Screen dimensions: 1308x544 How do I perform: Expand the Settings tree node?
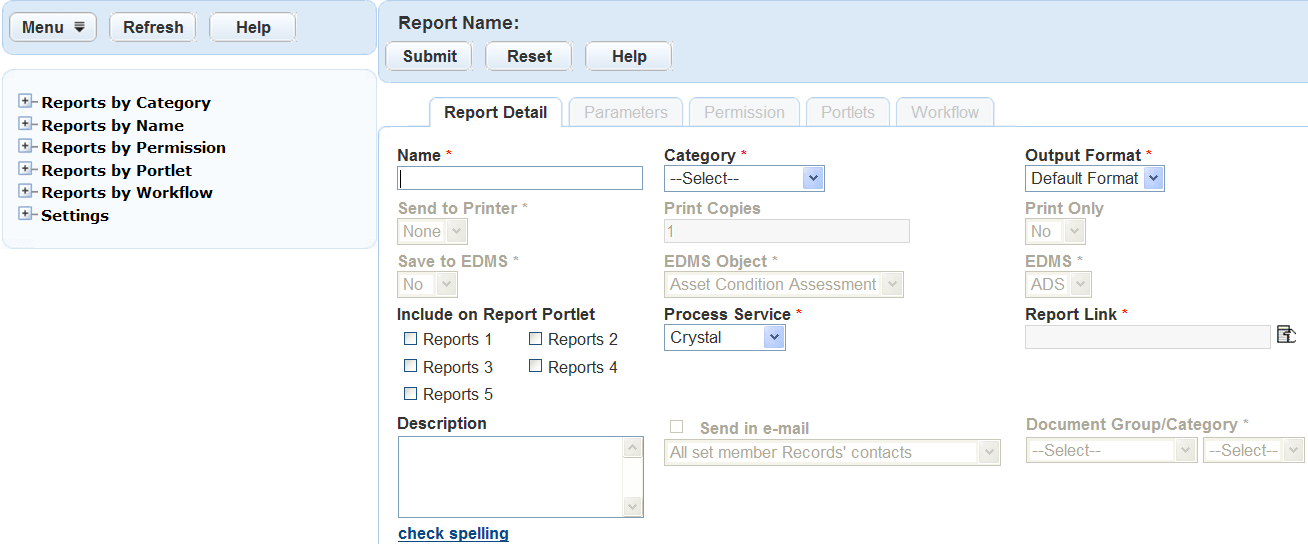[x=26, y=215]
